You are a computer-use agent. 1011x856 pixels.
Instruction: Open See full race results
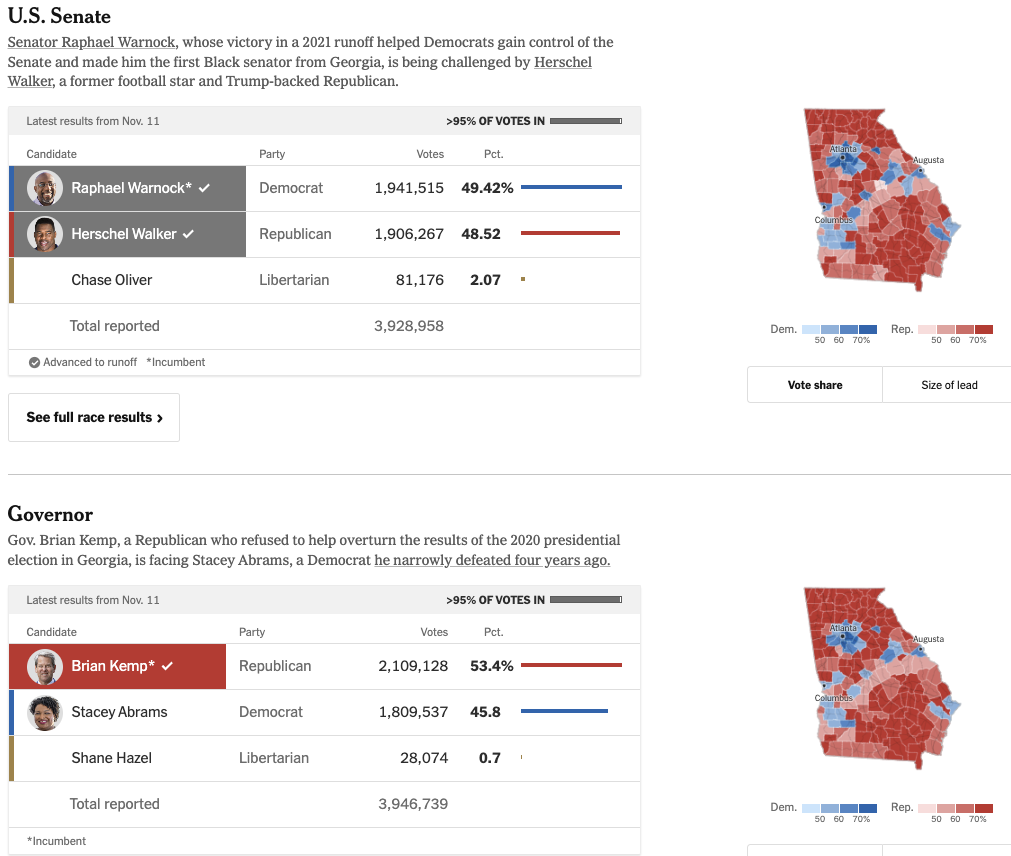[x=94, y=417]
